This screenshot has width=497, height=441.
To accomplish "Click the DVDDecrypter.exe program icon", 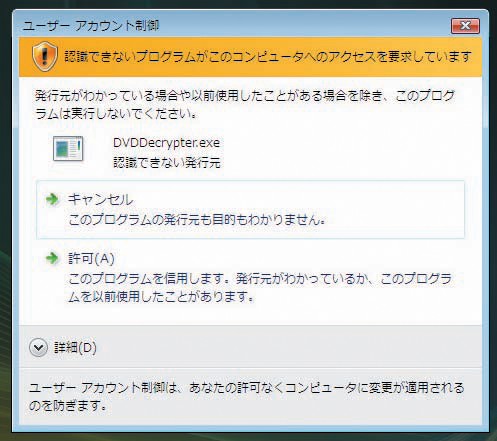I will click(x=68, y=149).
